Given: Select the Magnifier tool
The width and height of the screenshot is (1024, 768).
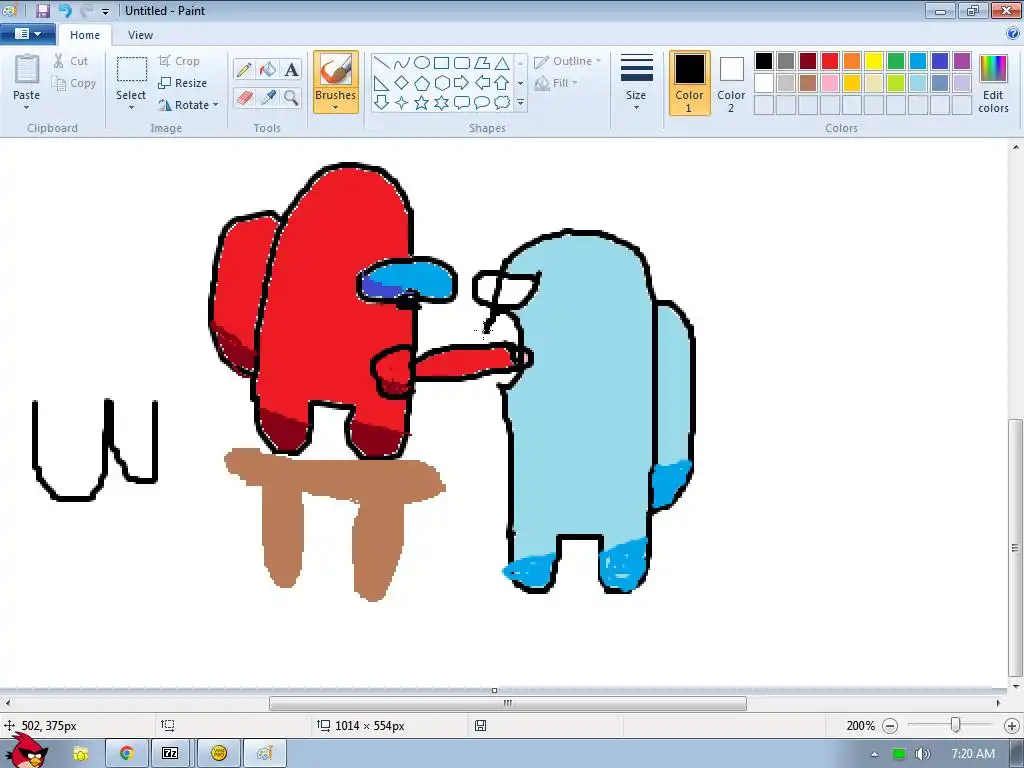Looking at the screenshot, I should click(x=291, y=98).
